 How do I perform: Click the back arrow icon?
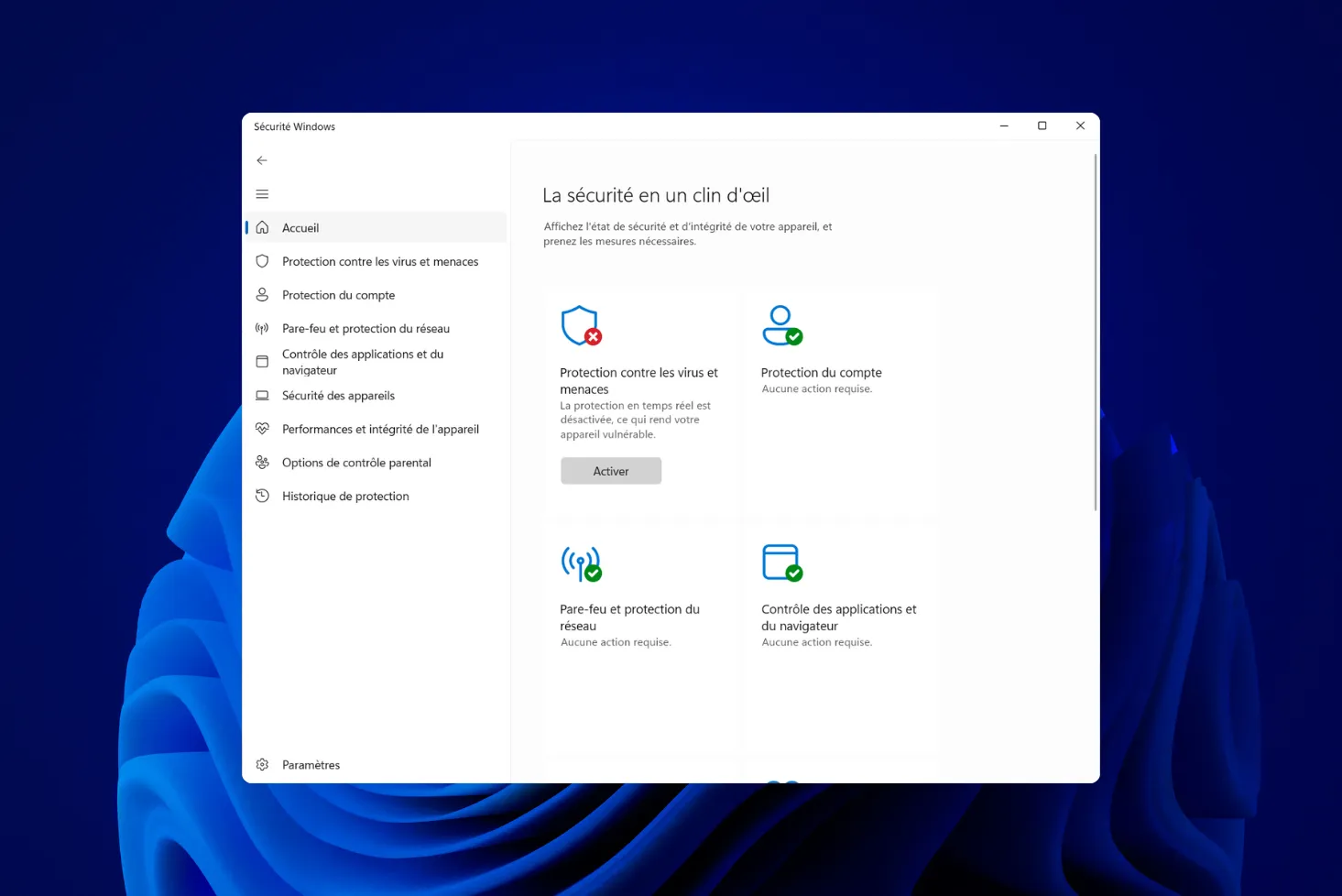click(262, 160)
